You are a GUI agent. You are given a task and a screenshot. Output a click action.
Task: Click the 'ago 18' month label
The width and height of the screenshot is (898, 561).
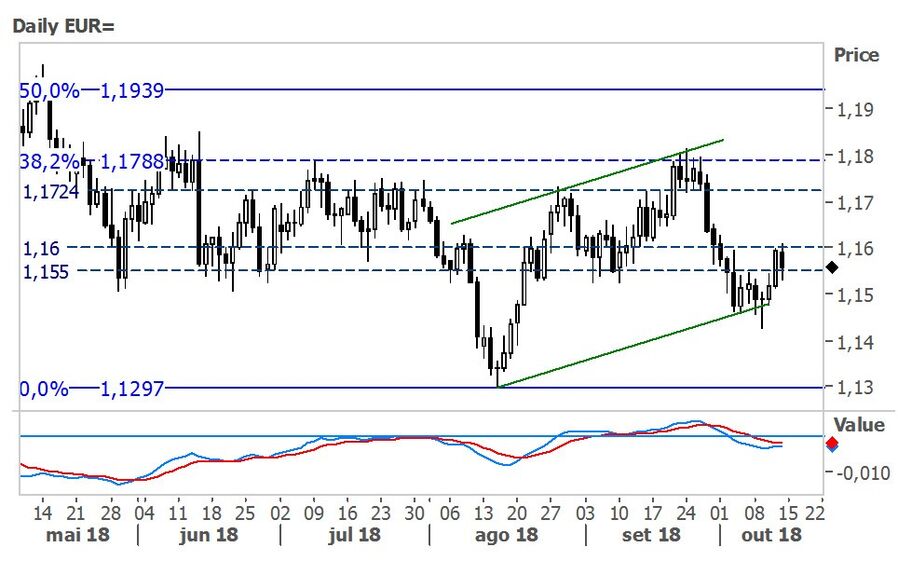tap(506, 535)
